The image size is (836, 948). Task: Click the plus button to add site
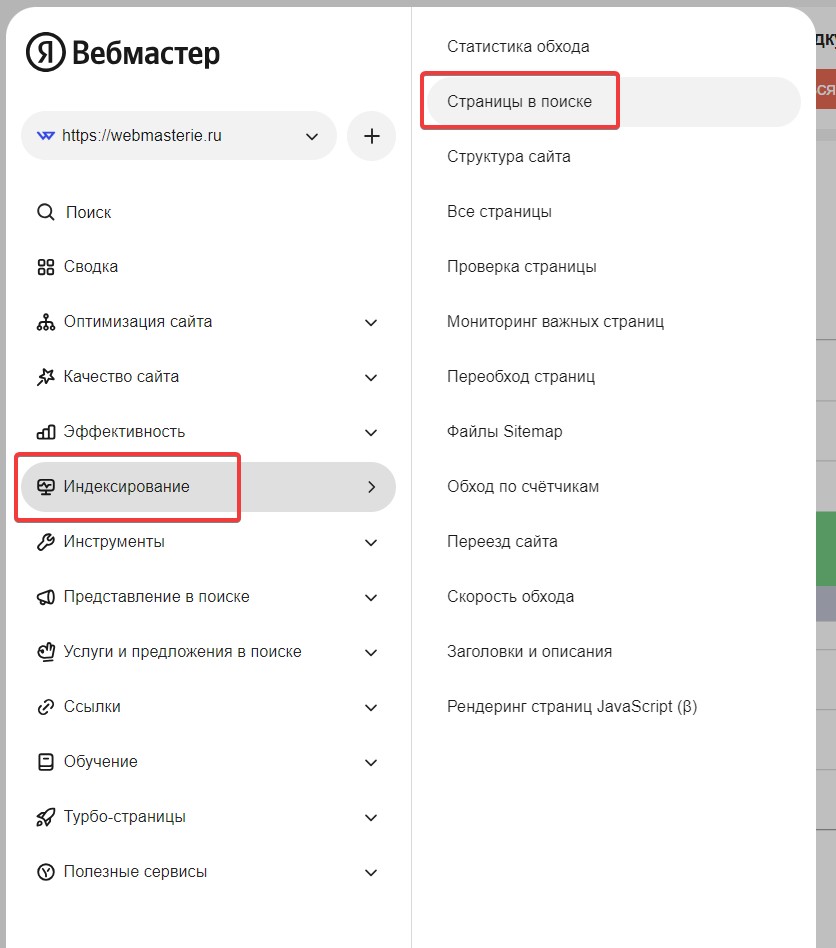point(371,136)
